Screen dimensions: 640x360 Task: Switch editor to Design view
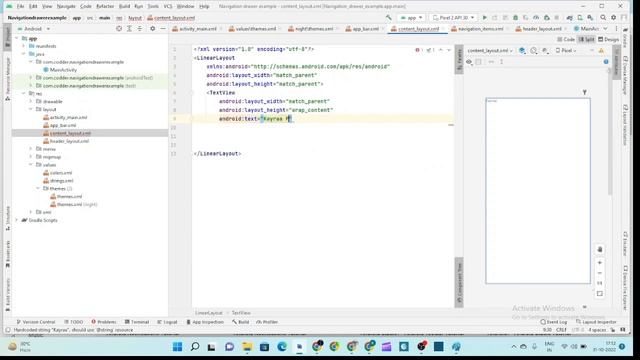tap(609, 40)
